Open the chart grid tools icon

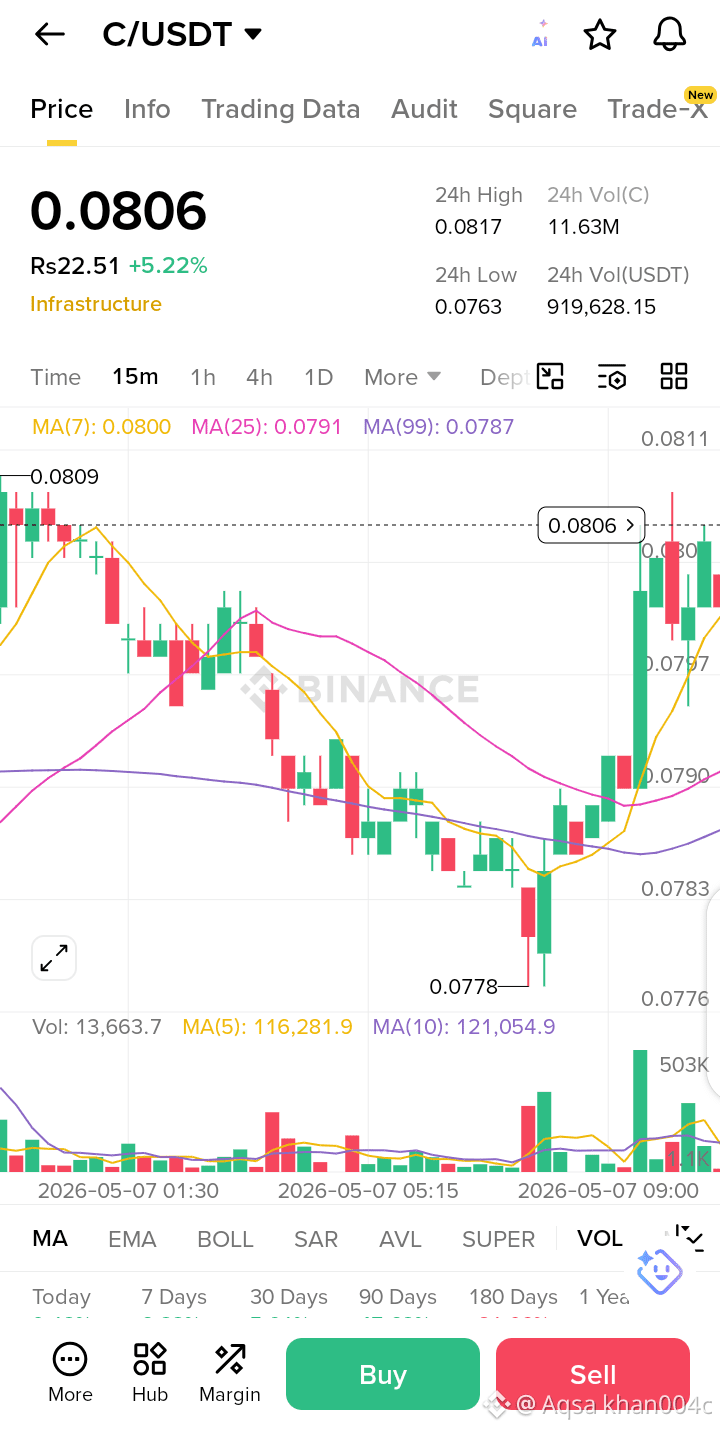coord(674,377)
